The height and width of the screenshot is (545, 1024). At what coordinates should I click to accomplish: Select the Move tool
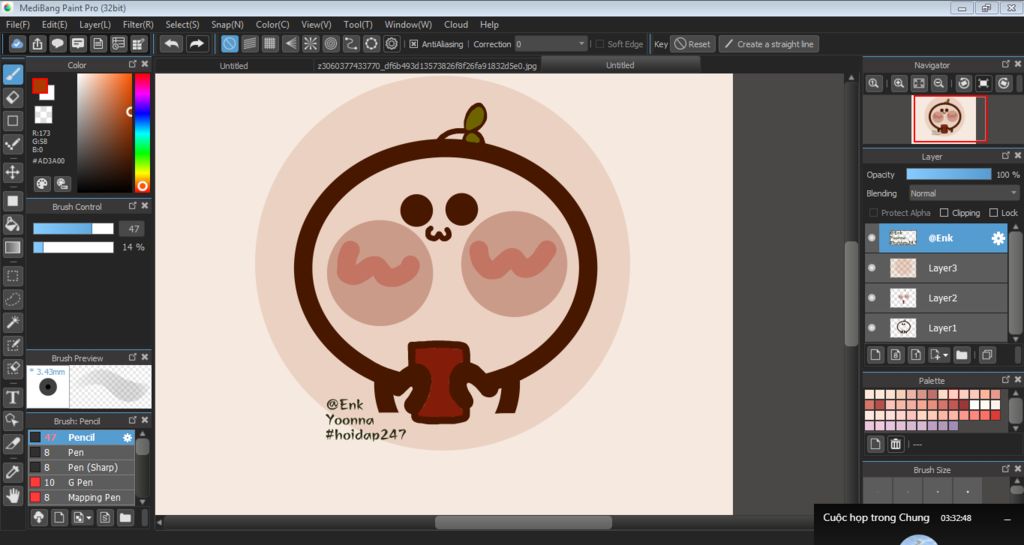12,172
